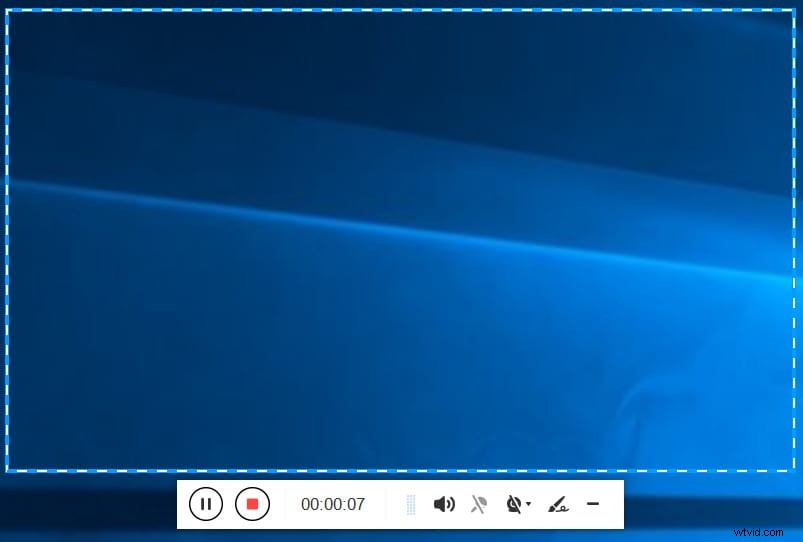The height and width of the screenshot is (542, 803).
Task: Open the webcam dropdown arrow
Action: tap(529, 504)
